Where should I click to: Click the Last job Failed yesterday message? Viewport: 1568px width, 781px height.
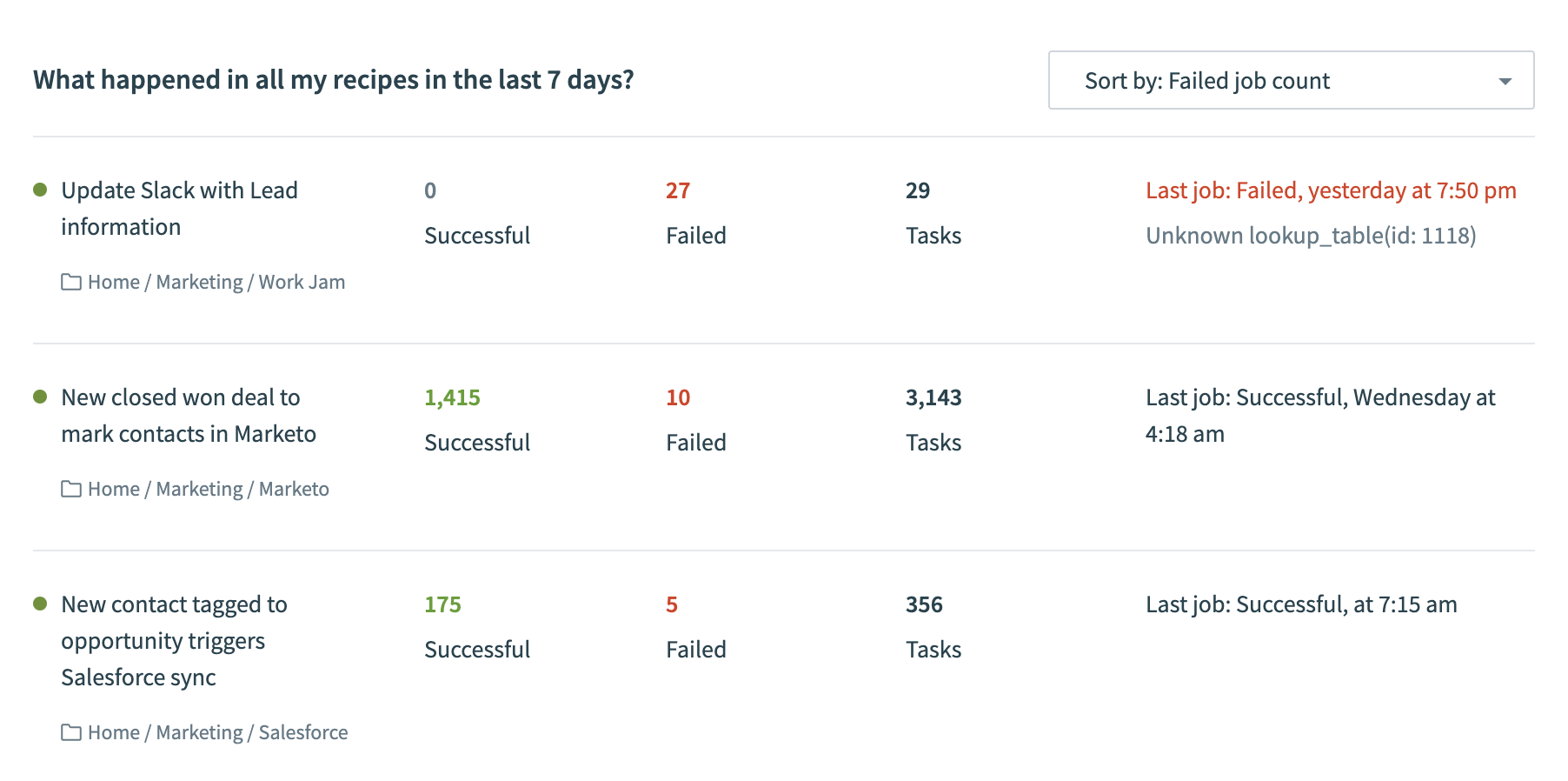1331,190
